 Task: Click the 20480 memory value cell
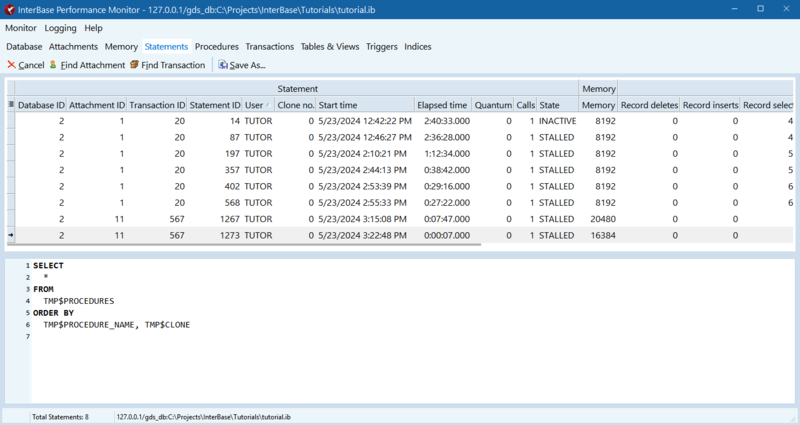tap(598, 219)
